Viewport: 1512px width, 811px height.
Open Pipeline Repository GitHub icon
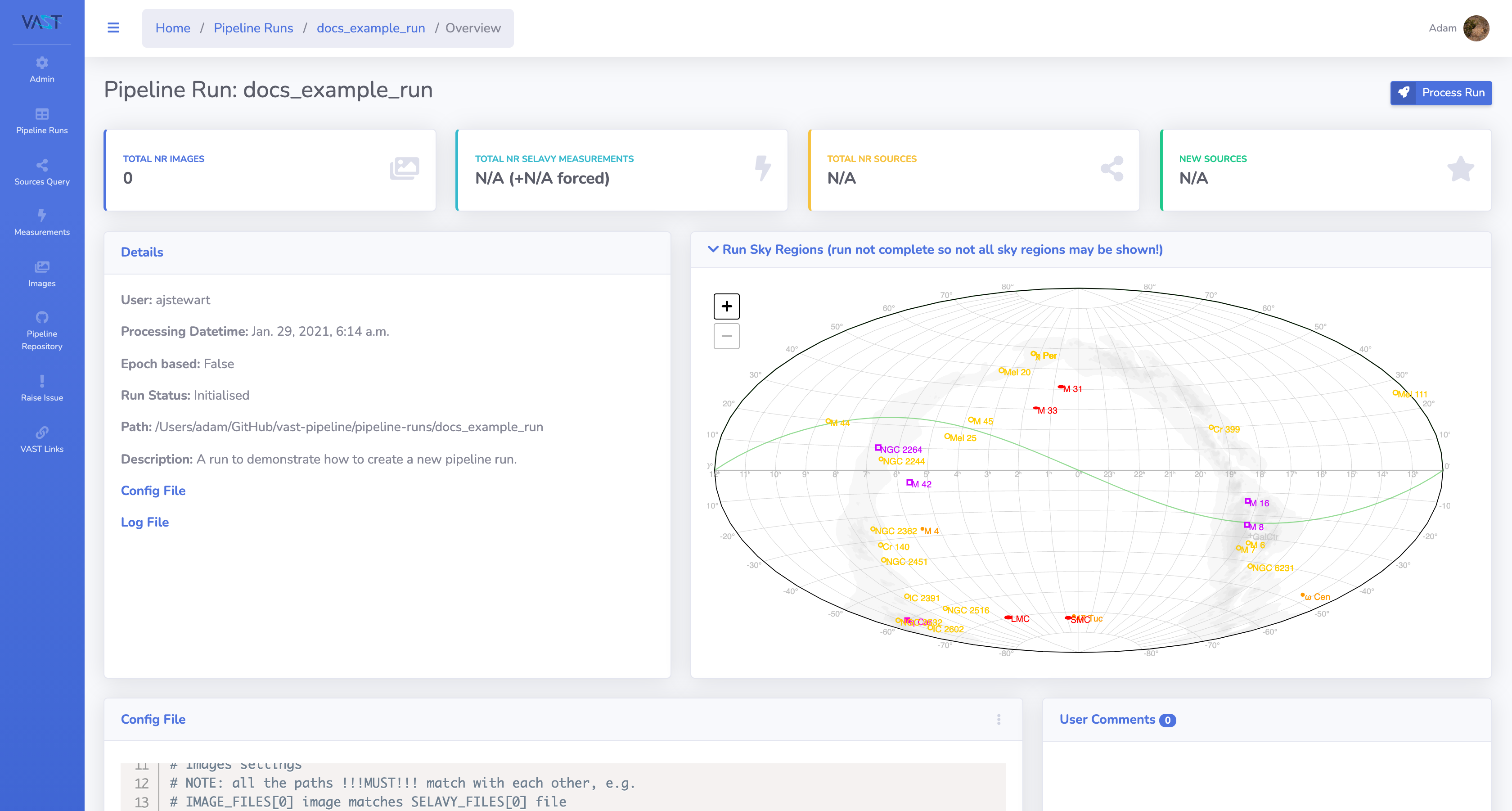tap(42, 317)
